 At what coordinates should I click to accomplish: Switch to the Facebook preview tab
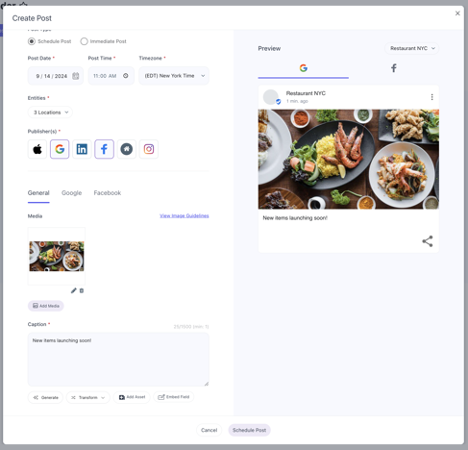[x=394, y=68]
